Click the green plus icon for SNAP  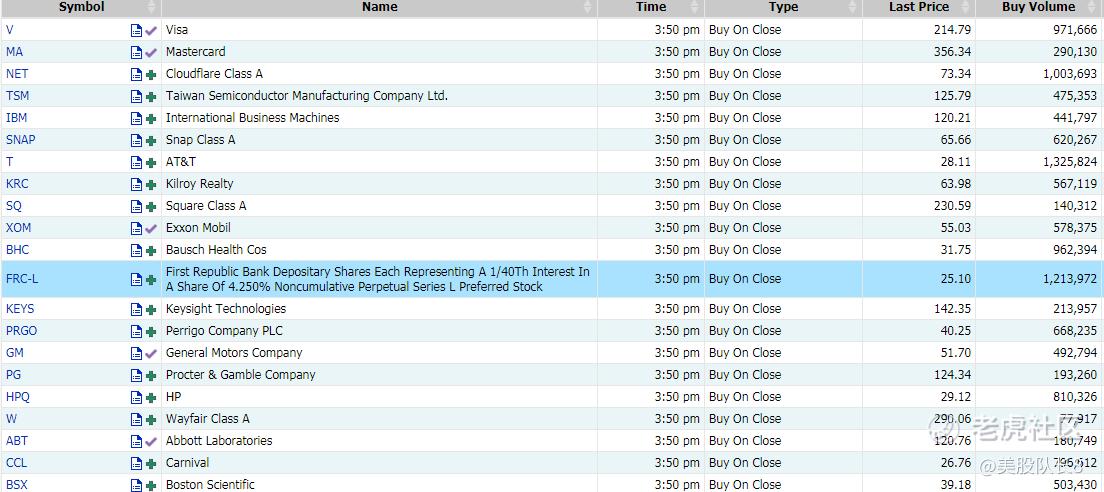point(151,140)
